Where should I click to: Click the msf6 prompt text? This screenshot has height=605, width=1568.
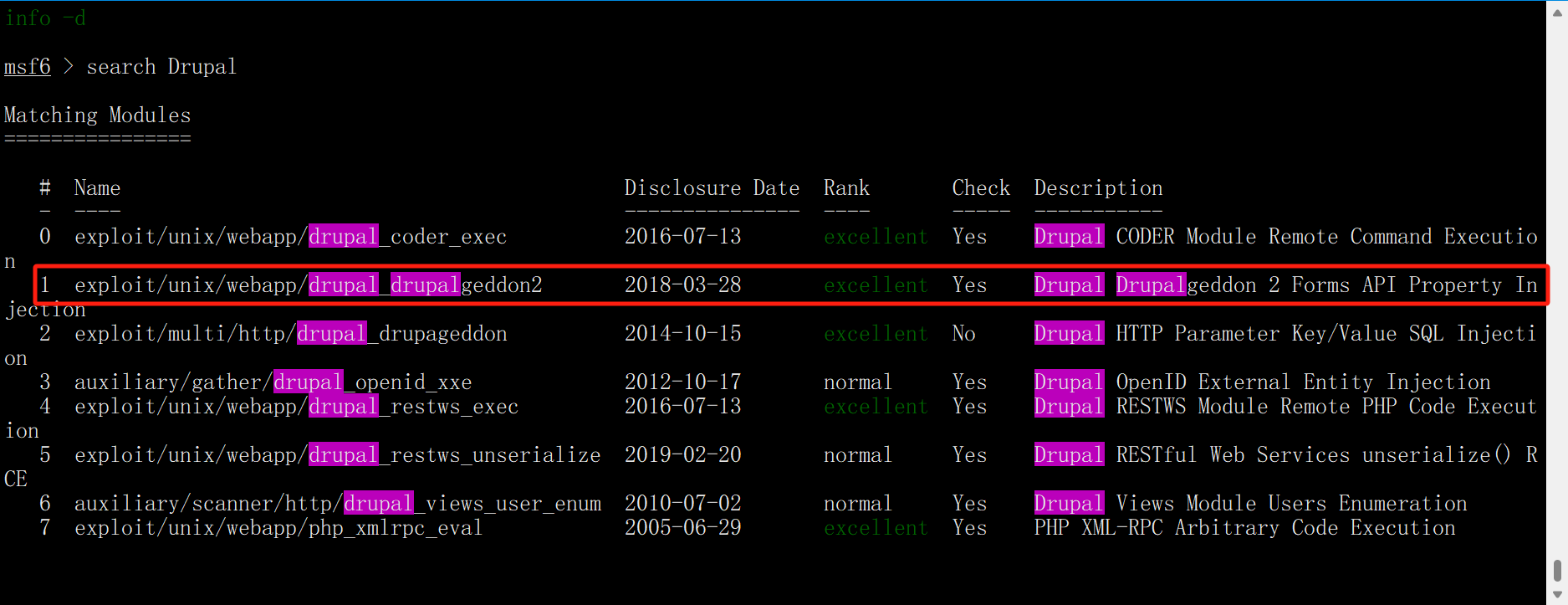28,67
